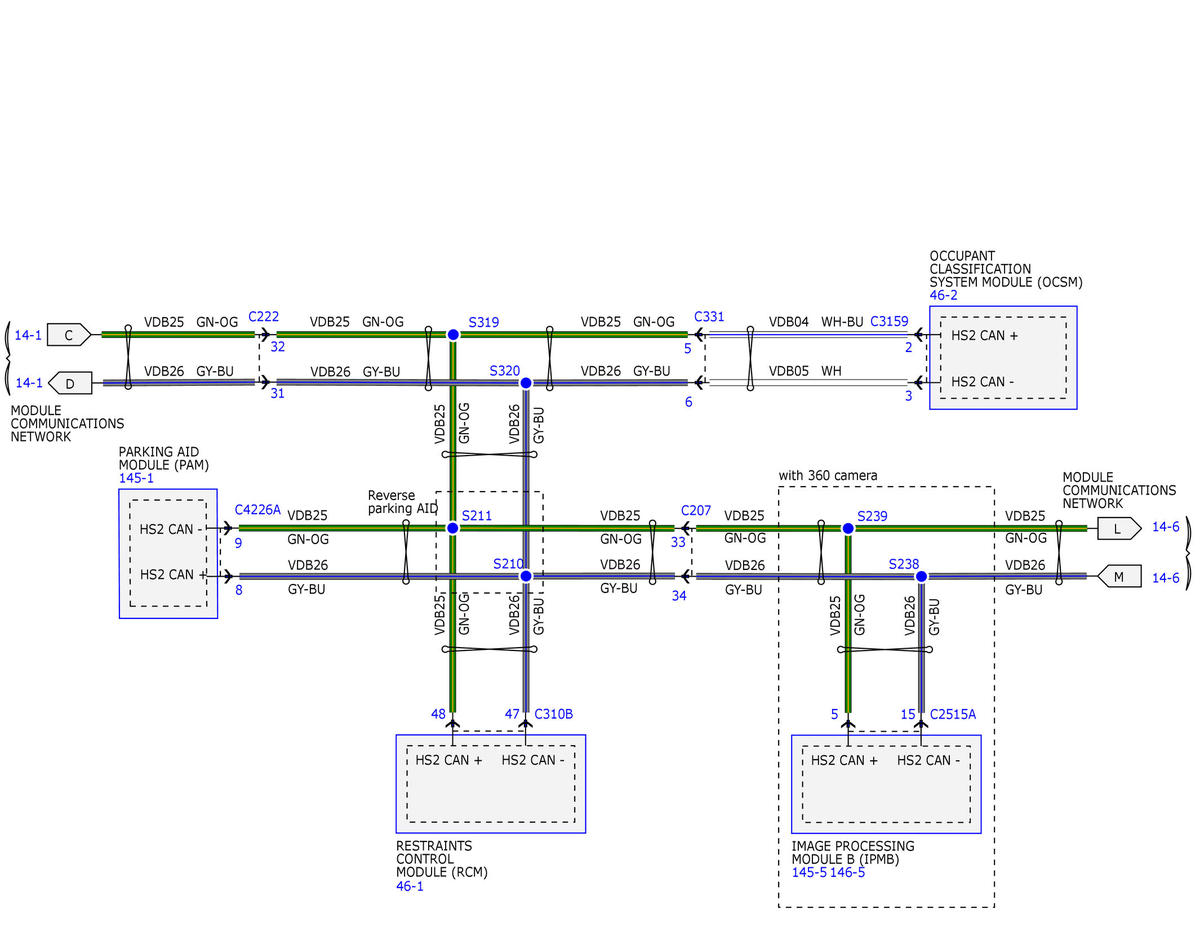Select the S320 splice junction dot
The image size is (1200, 927).
pyautogui.click(x=526, y=382)
